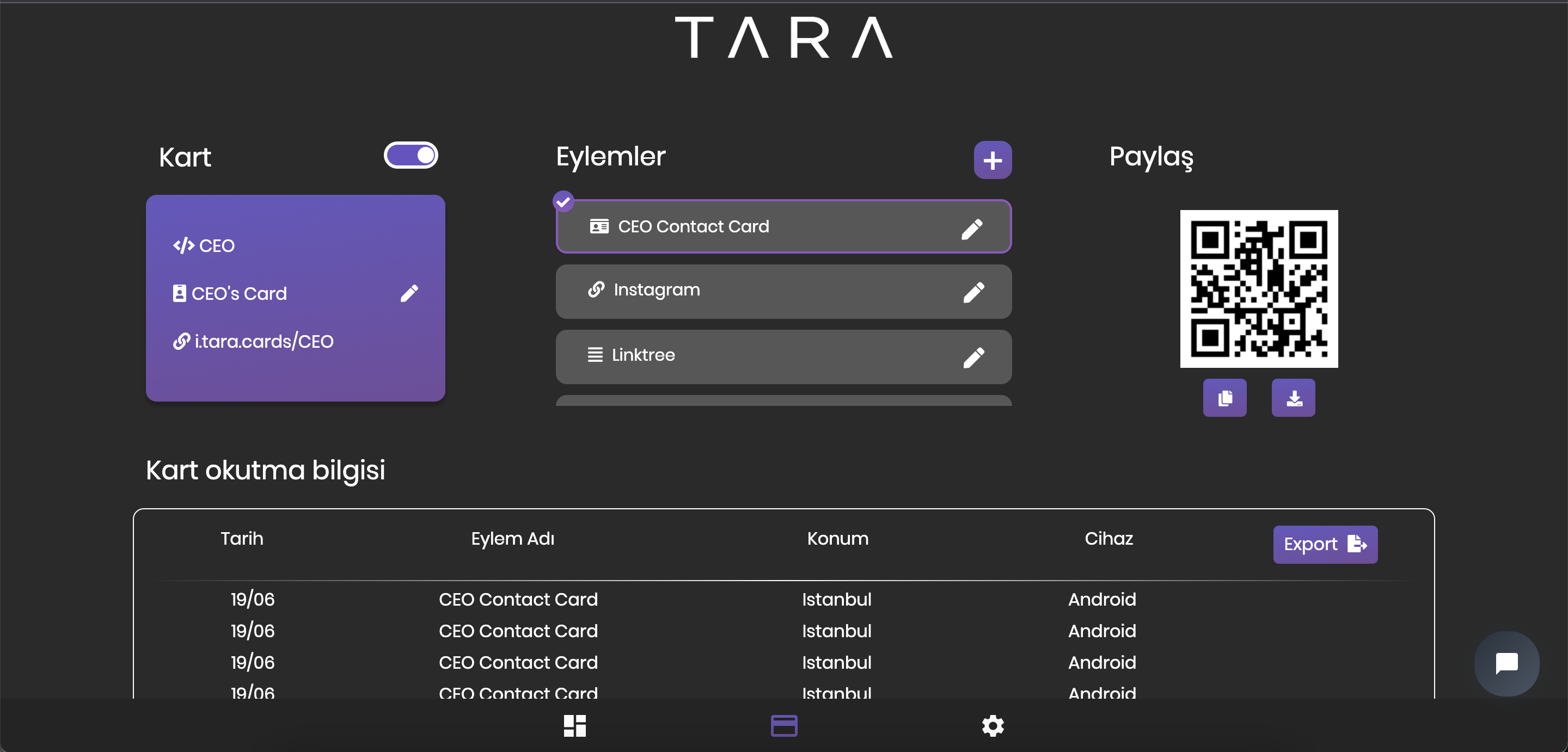Click the Tarih column header
1568x752 pixels.
coord(242,539)
